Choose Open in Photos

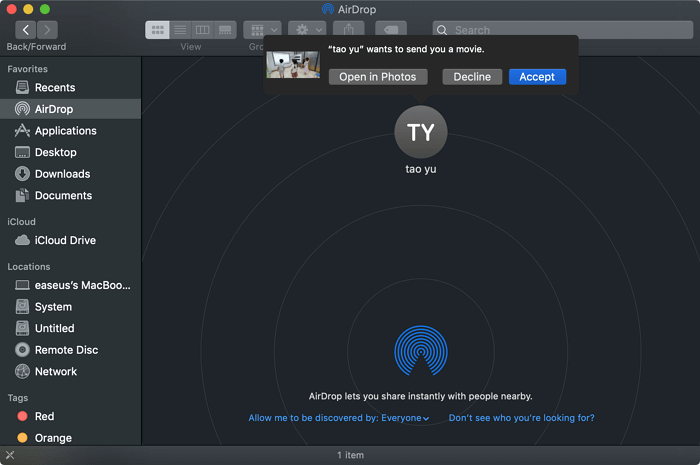pos(378,77)
